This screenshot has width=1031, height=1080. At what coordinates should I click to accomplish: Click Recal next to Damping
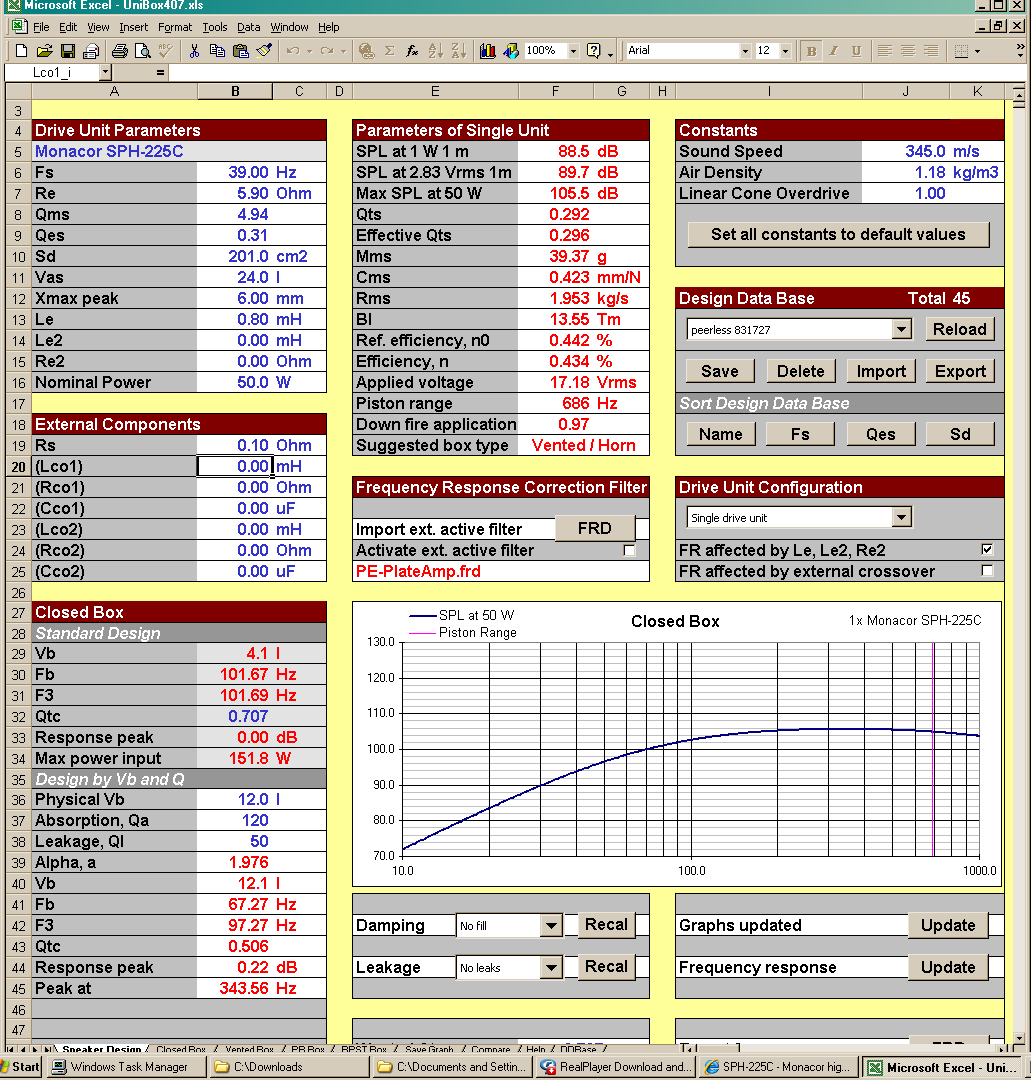click(x=606, y=924)
